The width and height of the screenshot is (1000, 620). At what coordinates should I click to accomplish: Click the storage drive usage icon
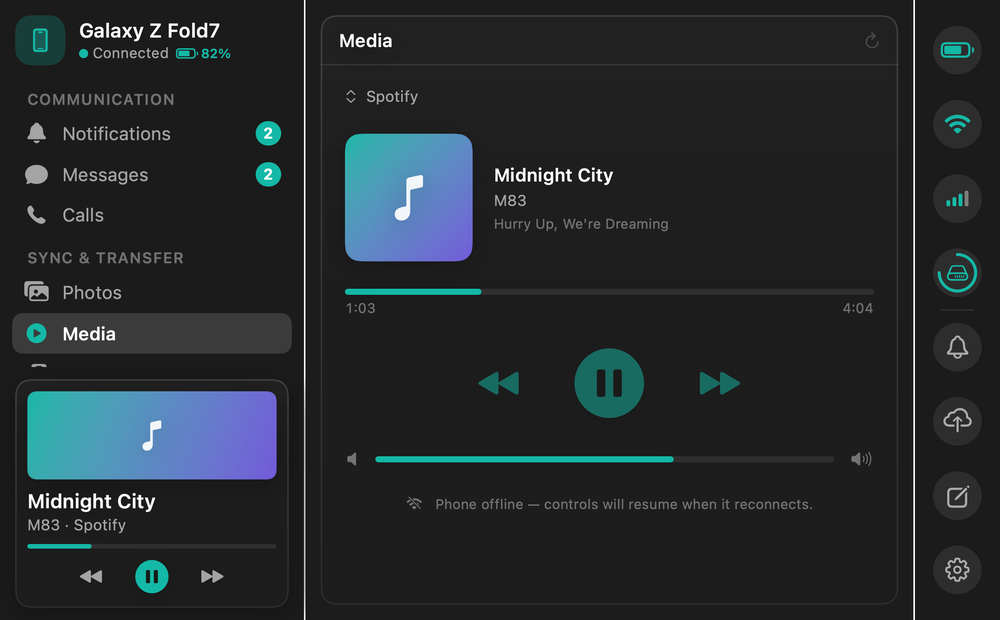click(x=957, y=273)
